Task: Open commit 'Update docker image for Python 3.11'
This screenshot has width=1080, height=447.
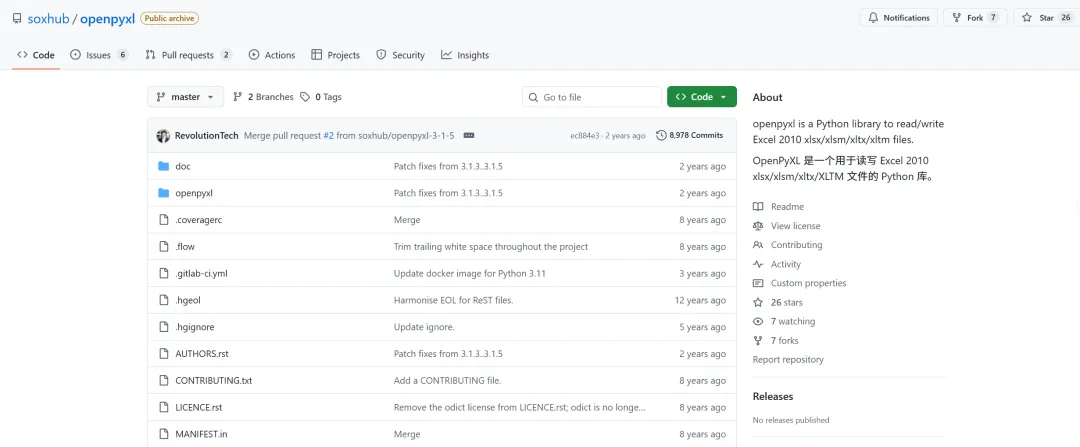Action: (470, 273)
